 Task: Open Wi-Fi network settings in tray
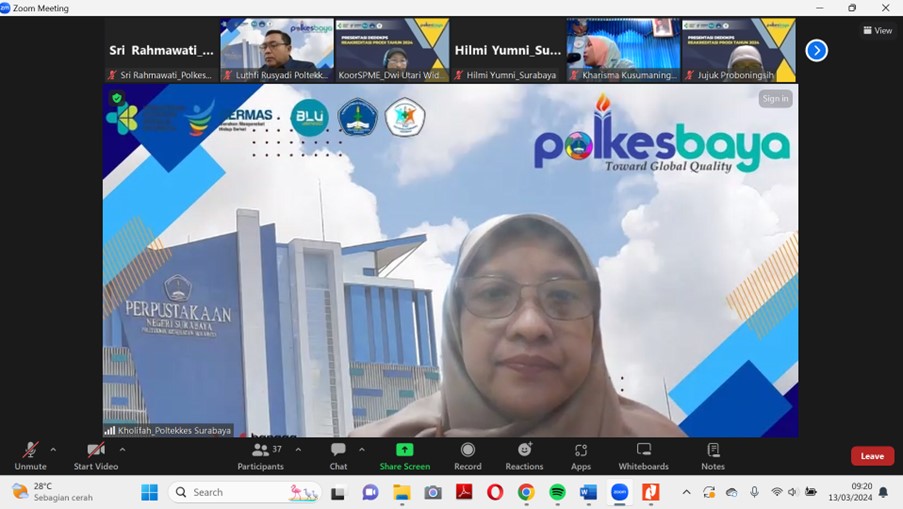pyautogui.click(x=776, y=492)
